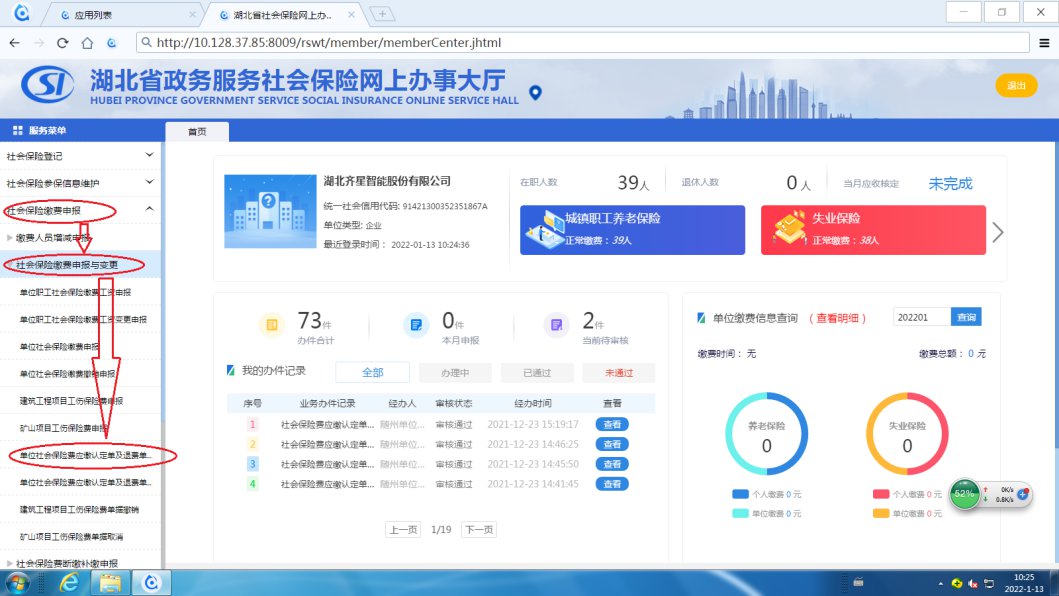
Task: Click the location pin icon in header
Action: pos(535,93)
